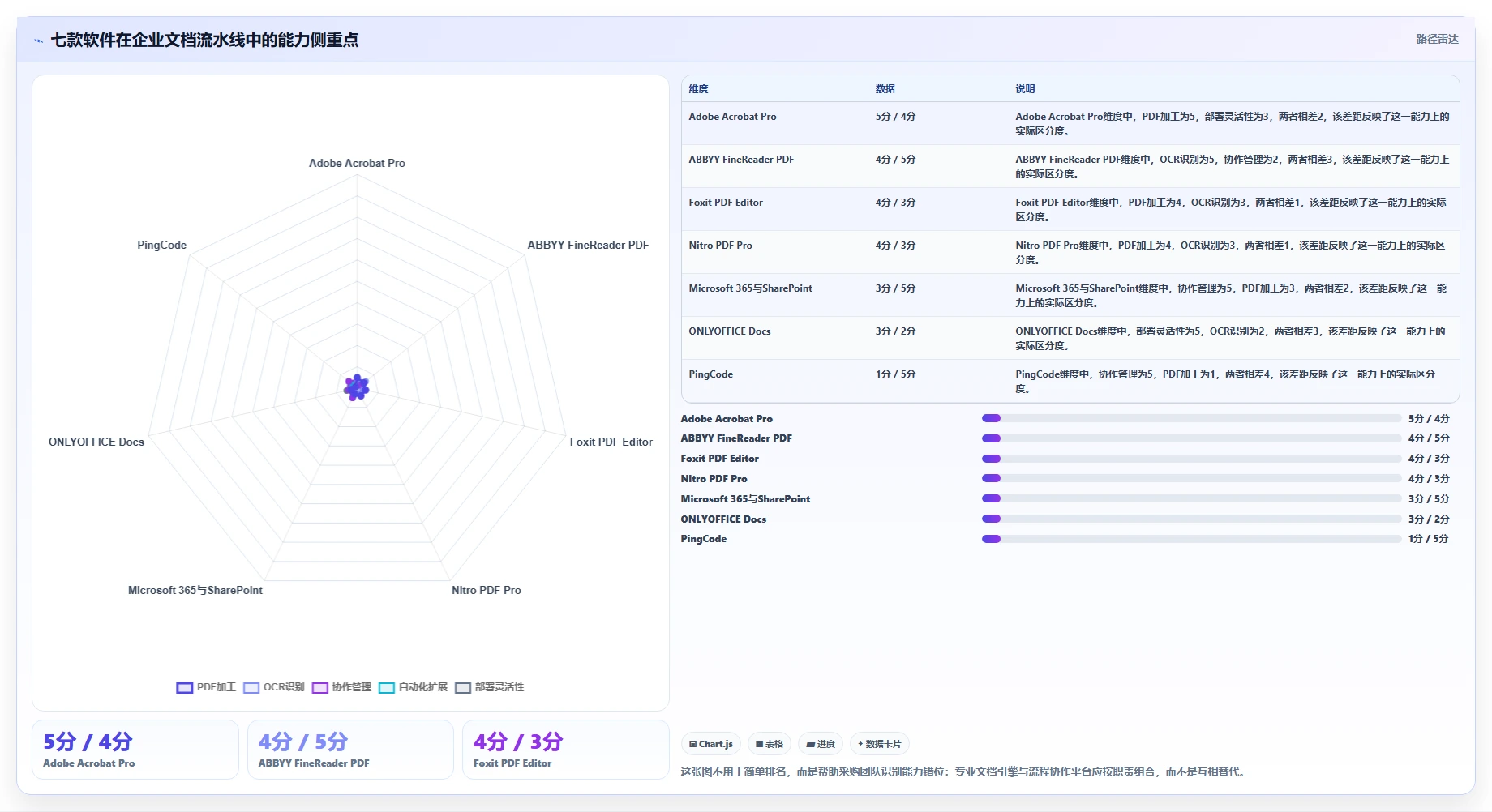Toggle the 协作管理 legend series
The width and height of the screenshot is (1492, 812).
(341, 687)
